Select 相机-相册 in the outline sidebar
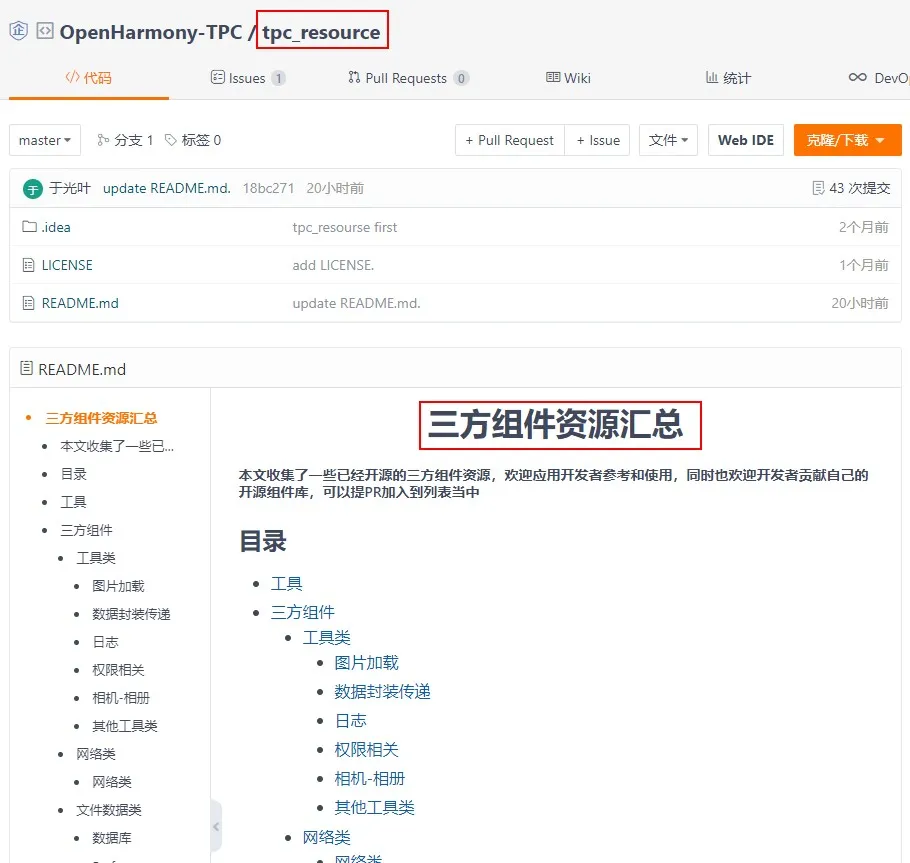Screen dimensions: 910x863 (121, 698)
